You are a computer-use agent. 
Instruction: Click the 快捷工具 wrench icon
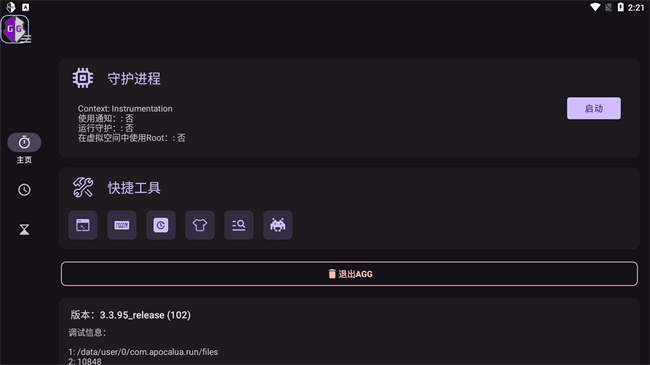(x=83, y=187)
